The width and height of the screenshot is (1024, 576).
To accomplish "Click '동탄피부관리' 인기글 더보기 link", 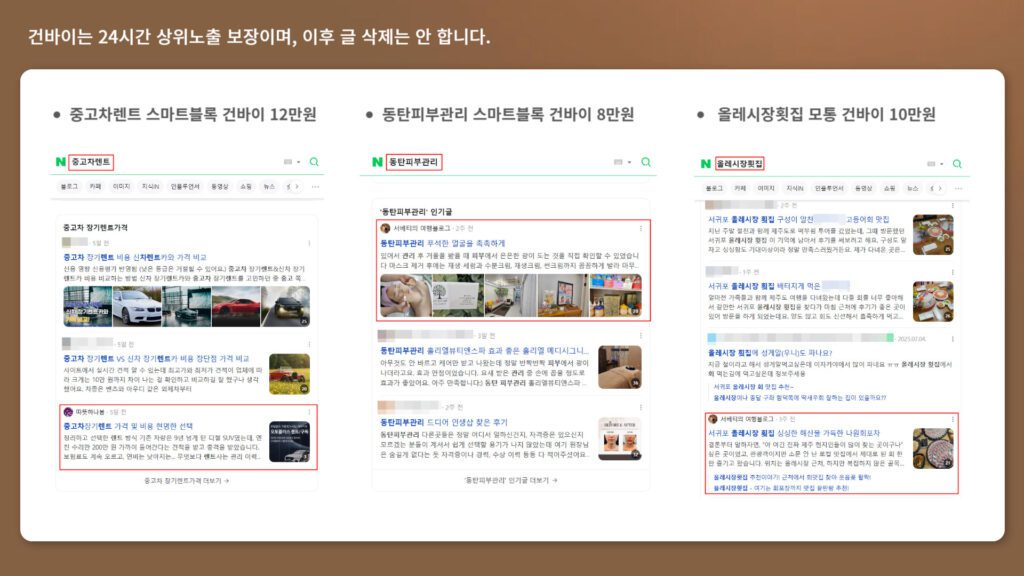I will (507, 480).
